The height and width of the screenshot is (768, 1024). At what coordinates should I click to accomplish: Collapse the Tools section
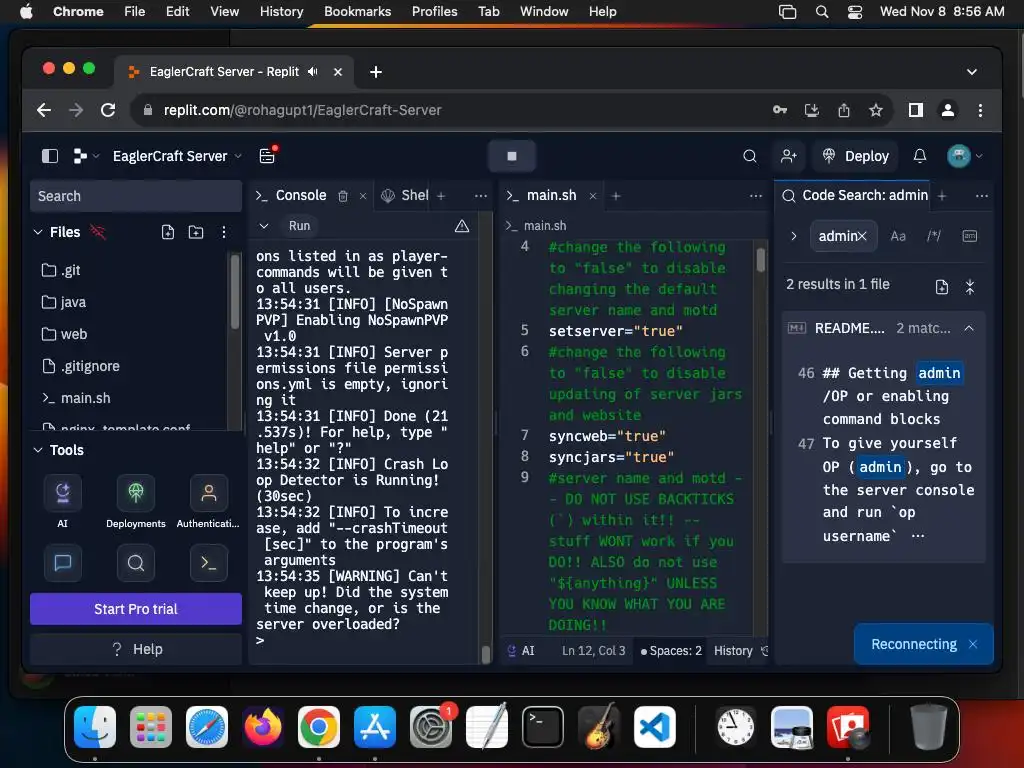[x=38, y=450]
